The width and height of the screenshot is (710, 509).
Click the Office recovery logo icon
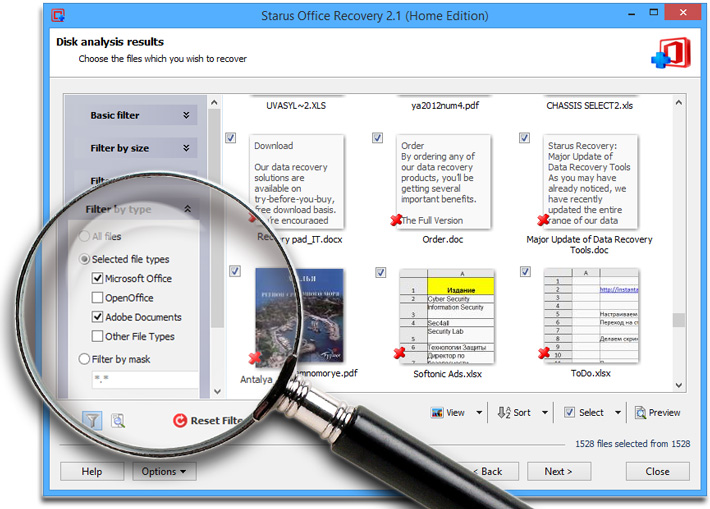[x=671, y=53]
